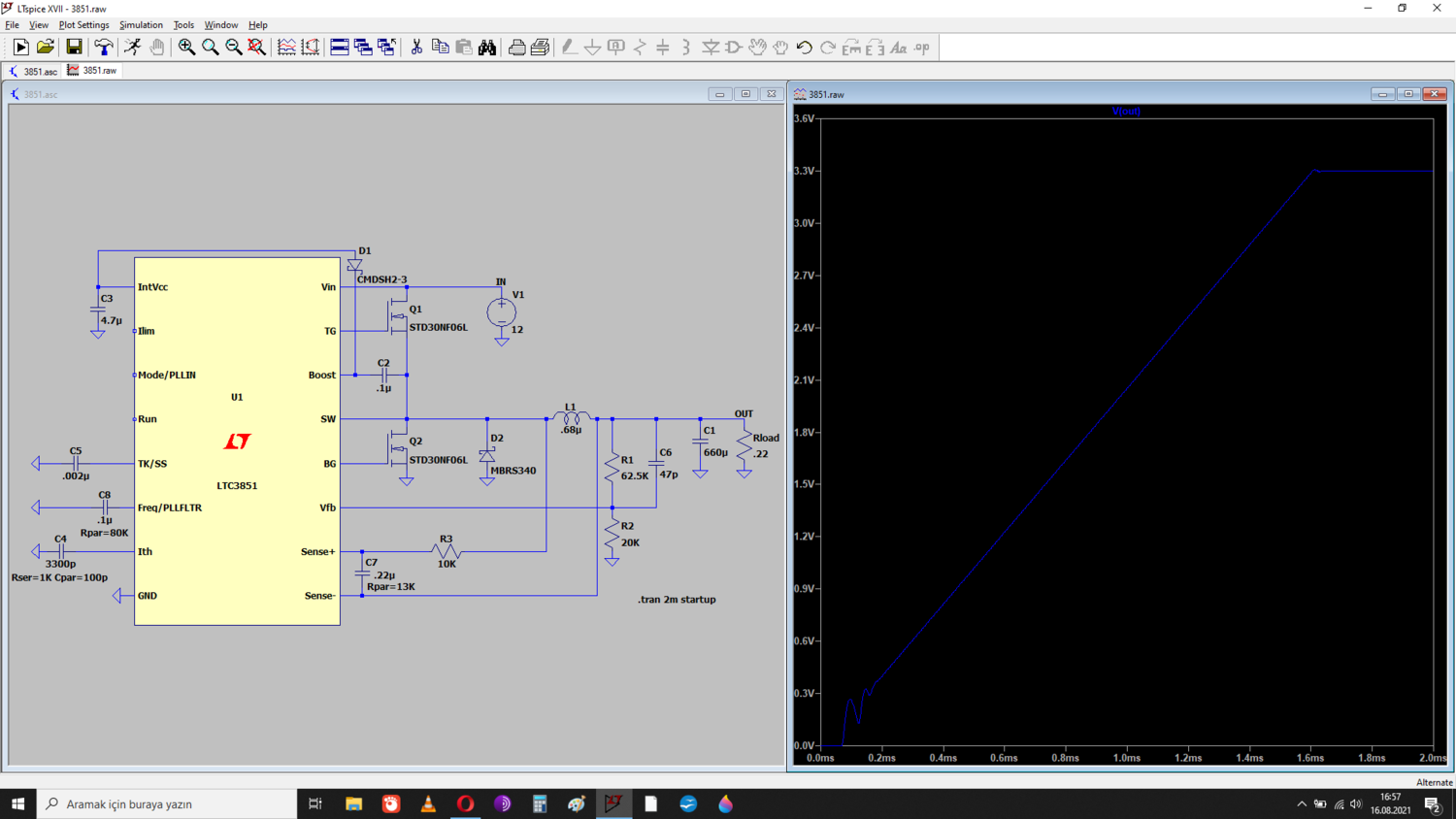Close all windows using the toolbar icon

[386, 47]
